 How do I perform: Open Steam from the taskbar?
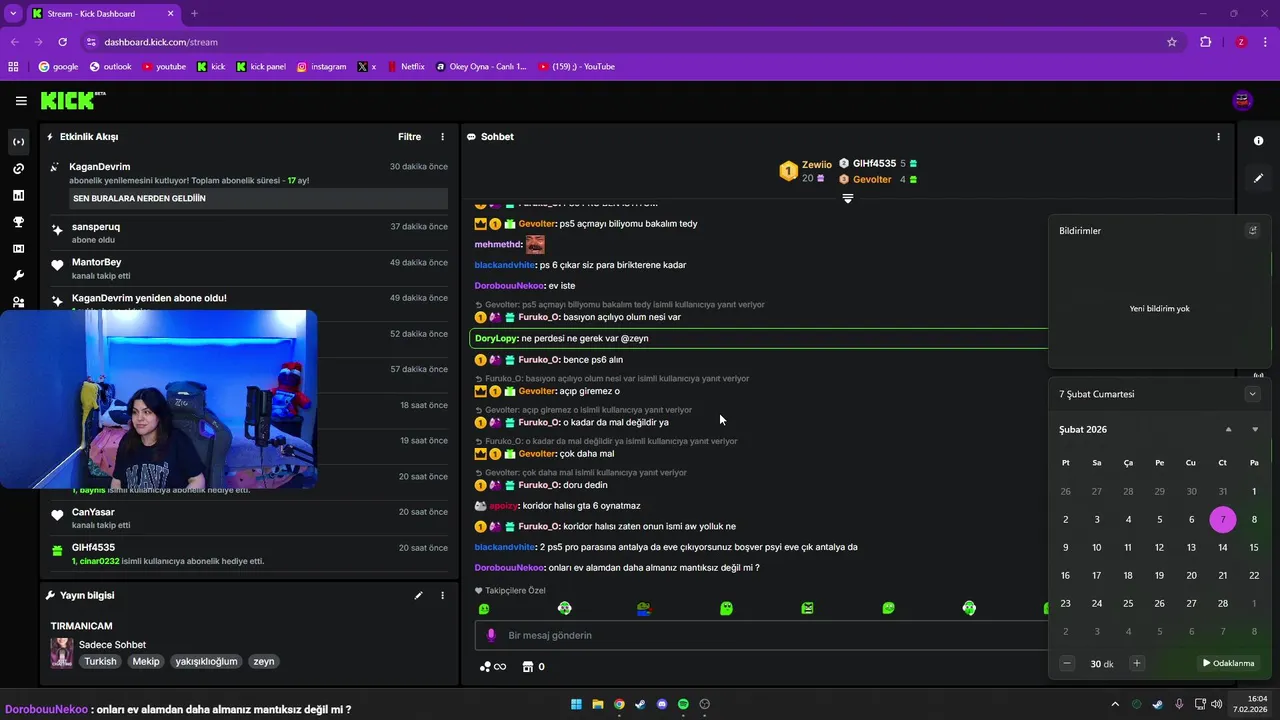coord(641,704)
